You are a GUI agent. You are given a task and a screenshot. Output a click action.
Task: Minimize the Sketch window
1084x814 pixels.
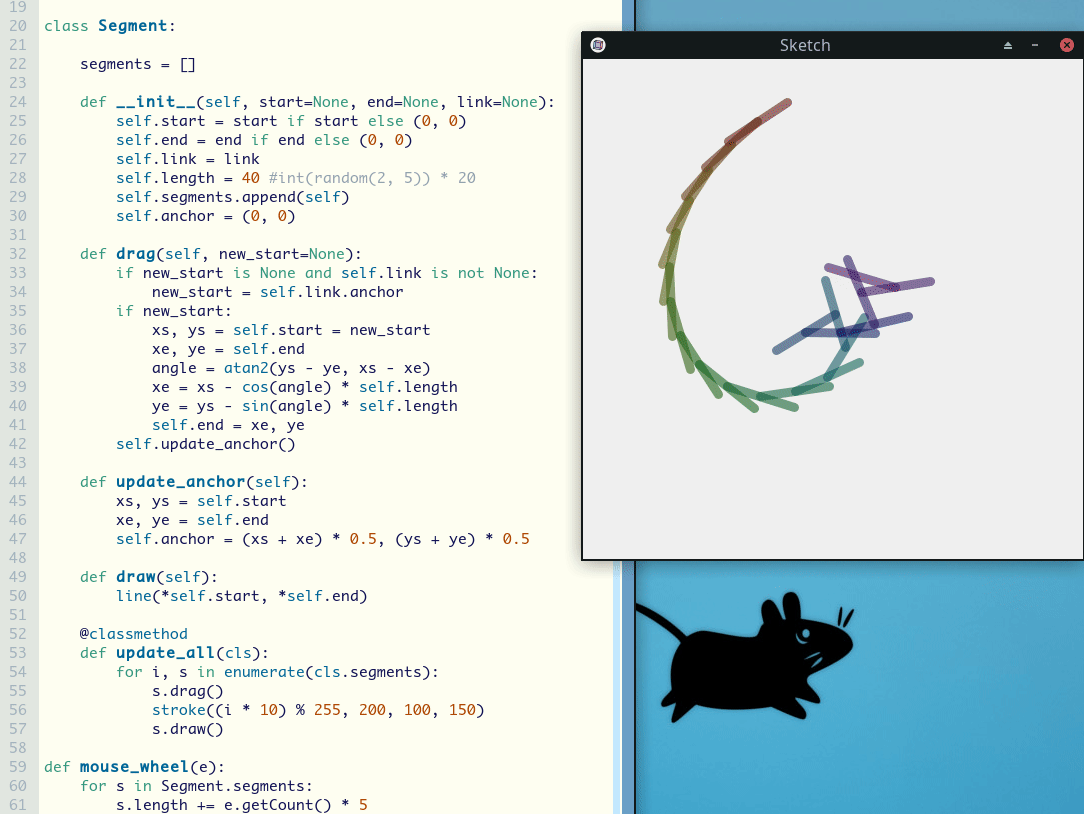click(1035, 45)
